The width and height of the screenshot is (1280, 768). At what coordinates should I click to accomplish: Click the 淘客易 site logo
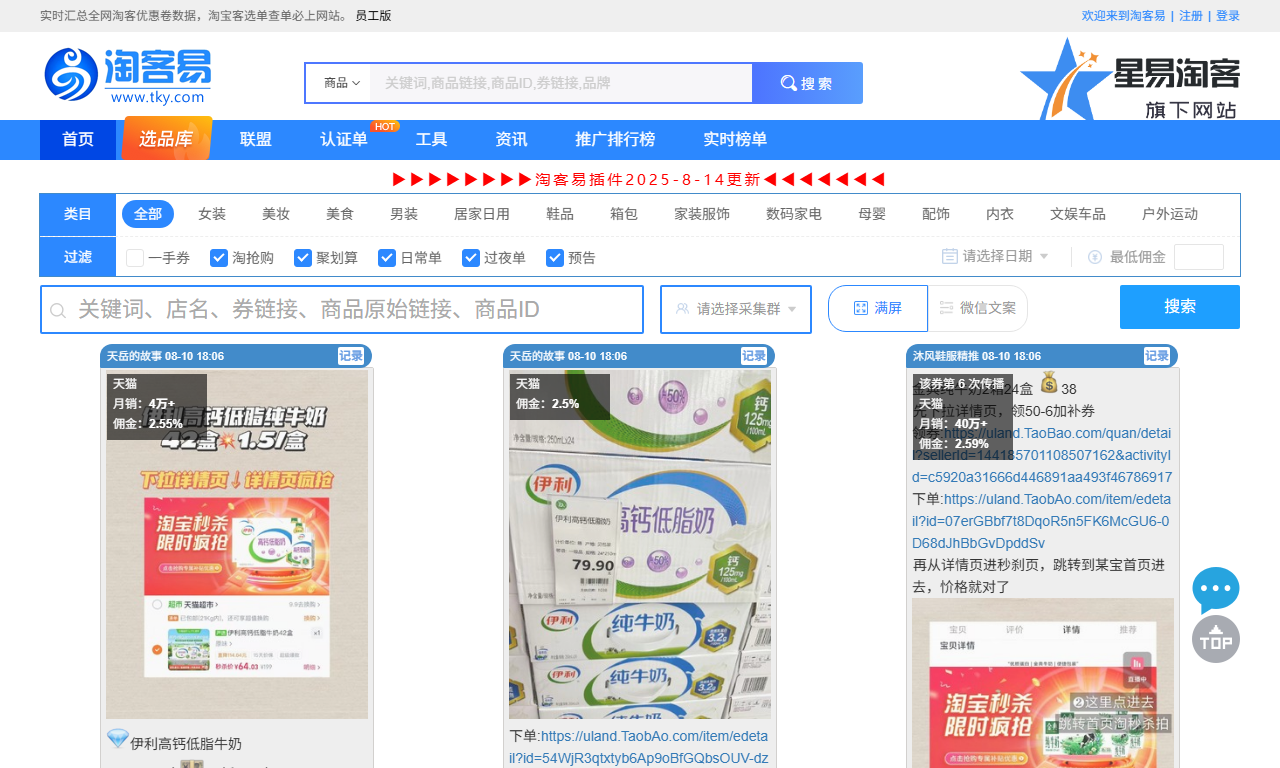(x=127, y=76)
